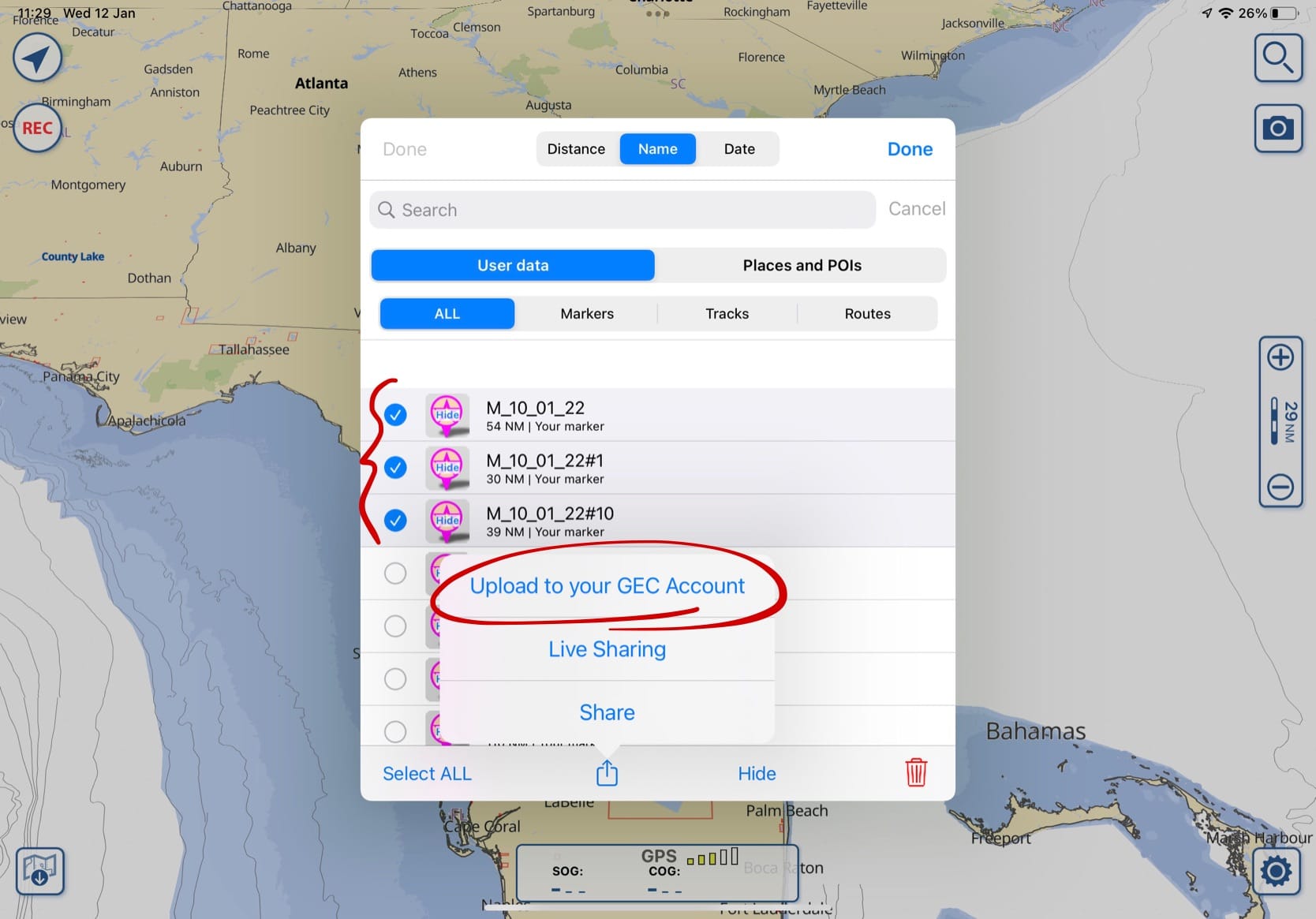This screenshot has width=1316, height=919.
Task: Zoom out using the minus icon
Action: (1280, 487)
